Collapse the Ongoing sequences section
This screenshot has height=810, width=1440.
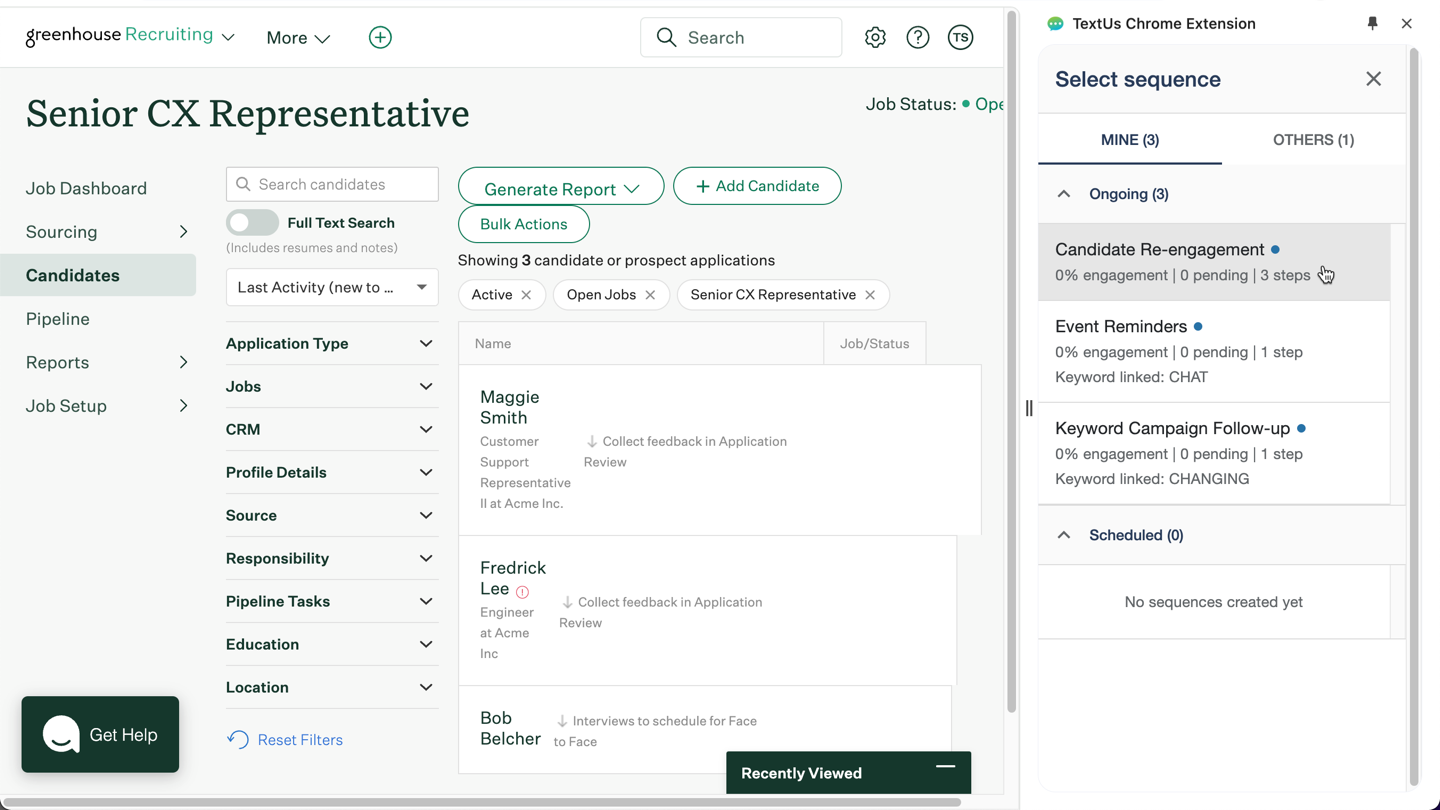(1064, 194)
